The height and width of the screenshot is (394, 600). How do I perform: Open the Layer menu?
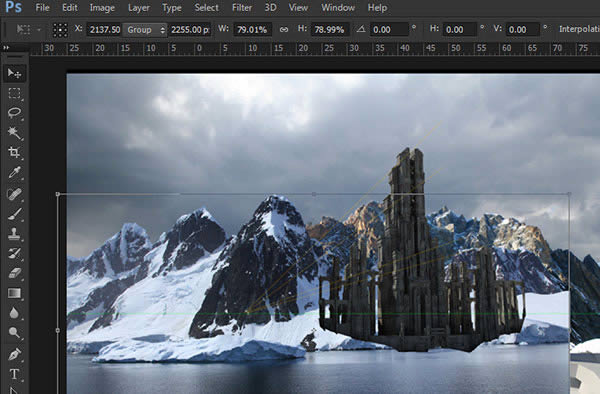coord(139,8)
